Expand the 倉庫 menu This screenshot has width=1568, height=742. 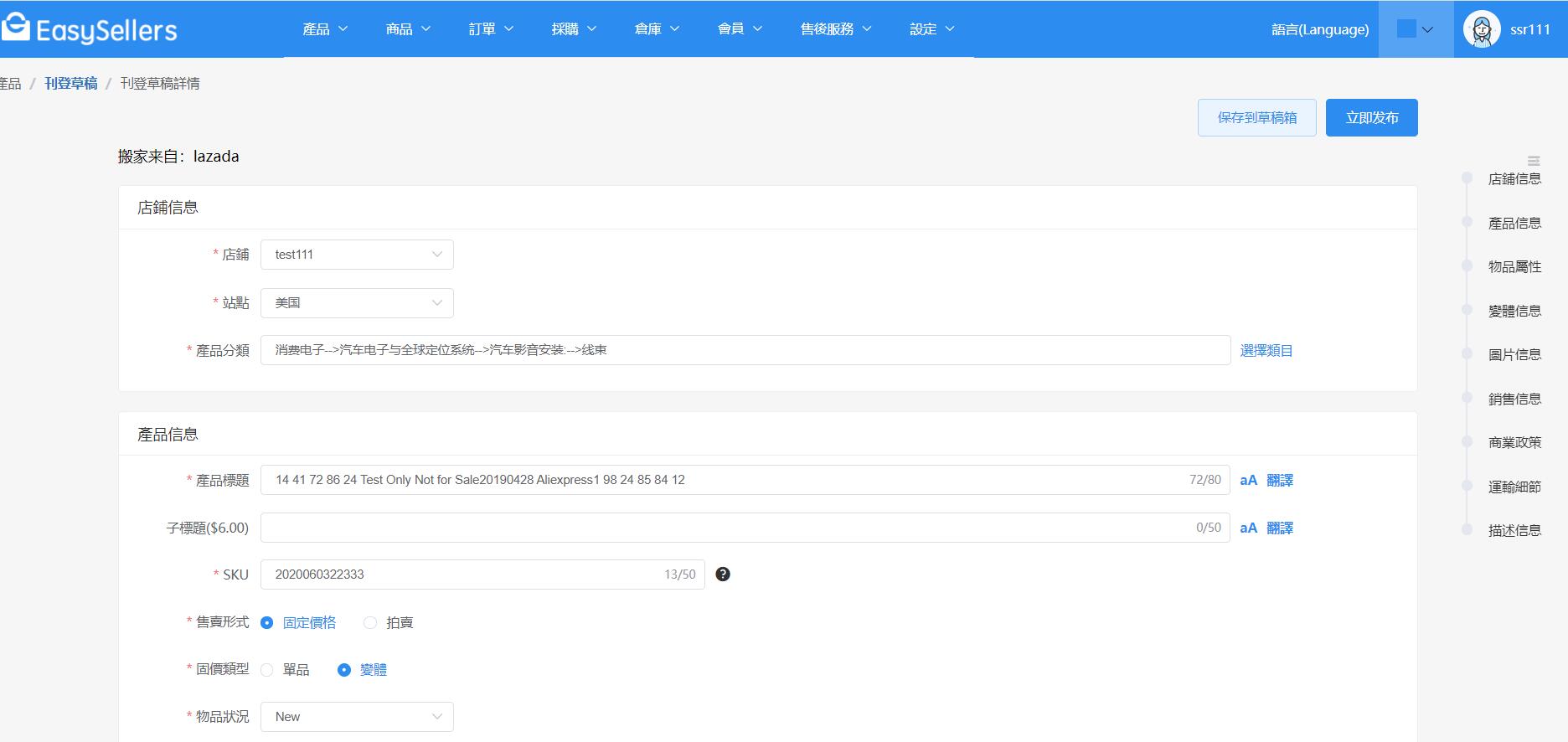tap(657, 29)
